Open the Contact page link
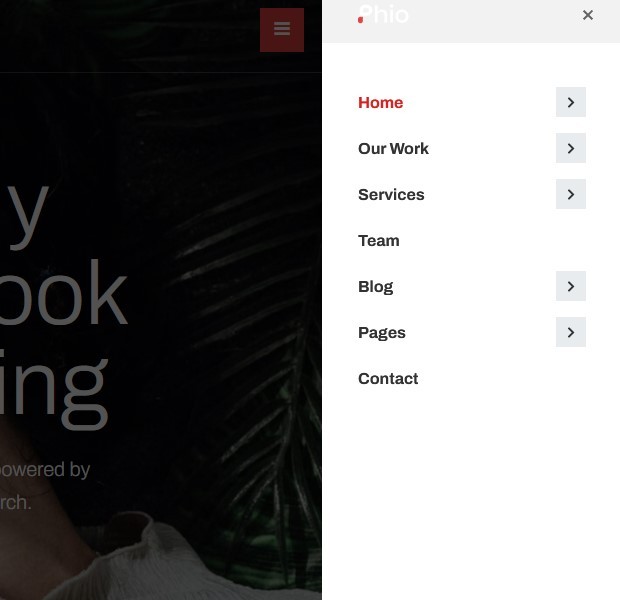 (388, 379)
